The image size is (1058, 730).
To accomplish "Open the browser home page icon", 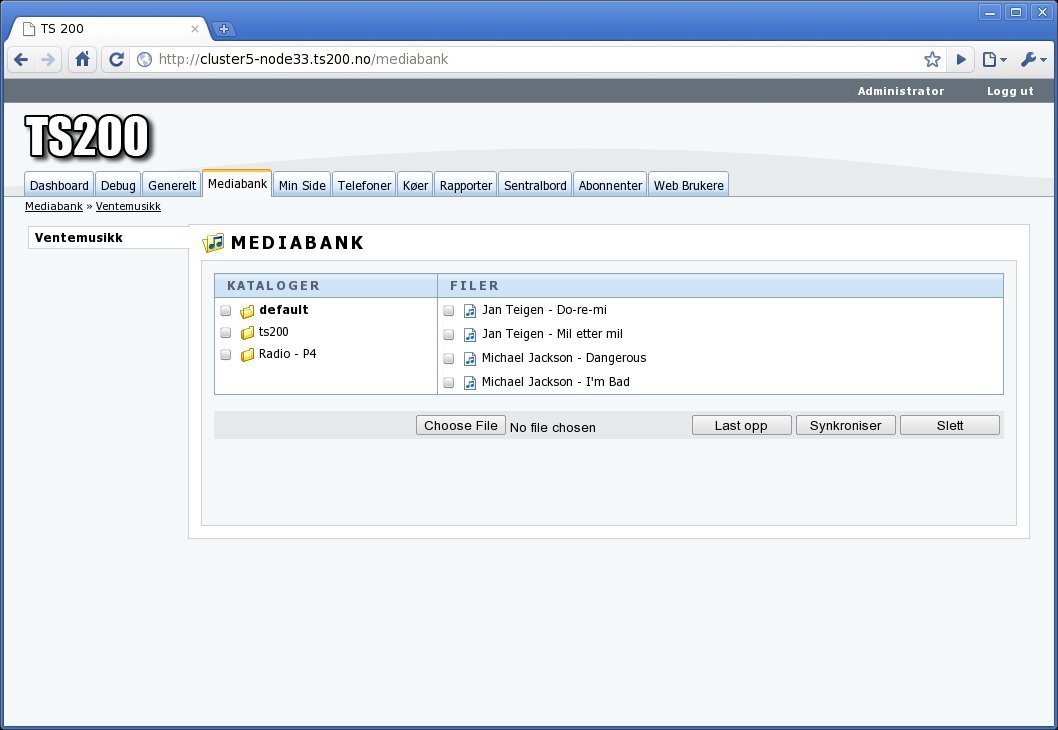I will click(82, 59).
